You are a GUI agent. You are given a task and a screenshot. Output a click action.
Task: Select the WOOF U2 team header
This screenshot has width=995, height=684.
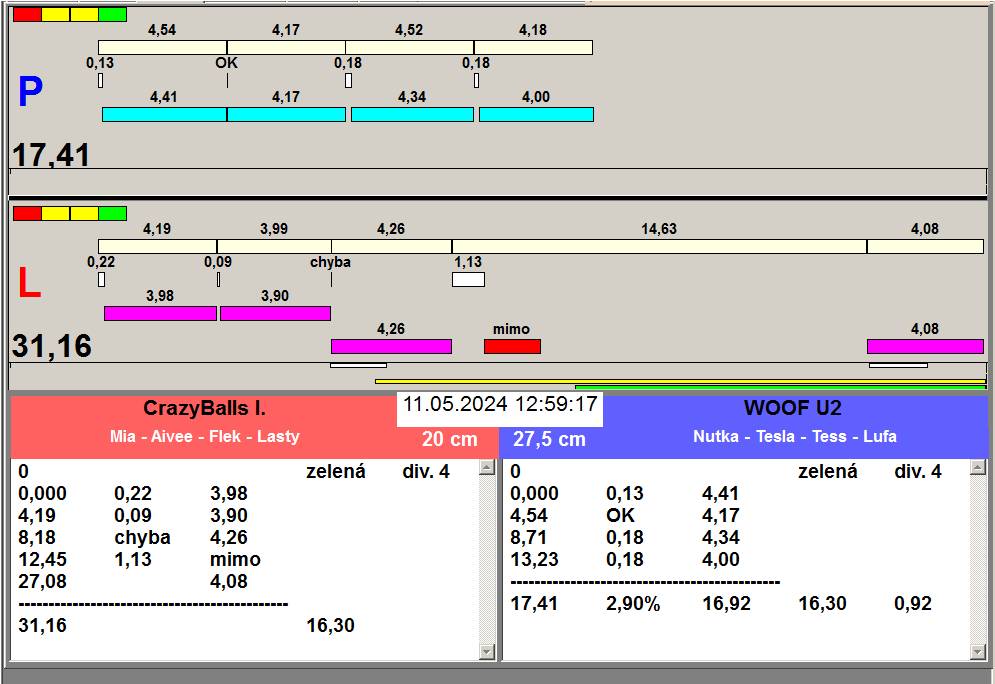pyautogui.click(x=793, y=407)
